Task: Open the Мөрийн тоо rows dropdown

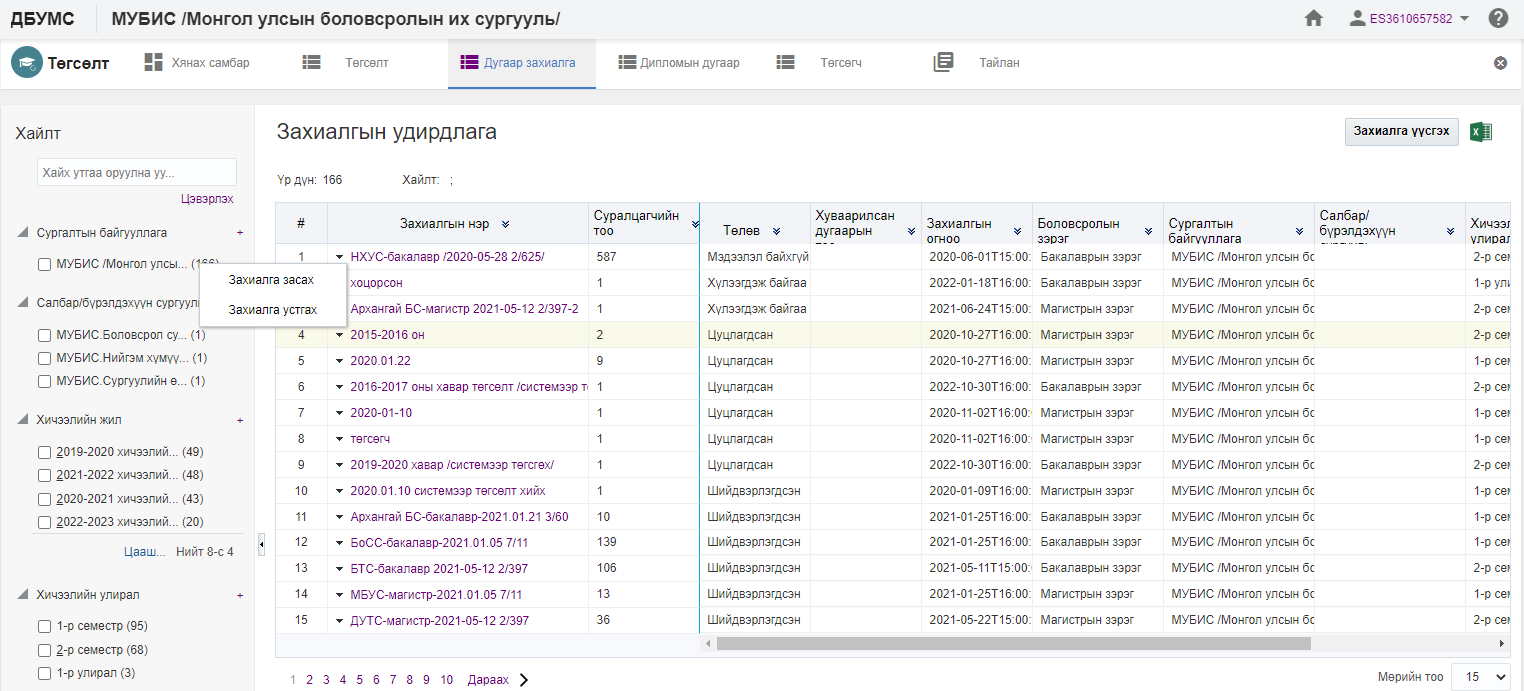Action: click(1481, 677)
